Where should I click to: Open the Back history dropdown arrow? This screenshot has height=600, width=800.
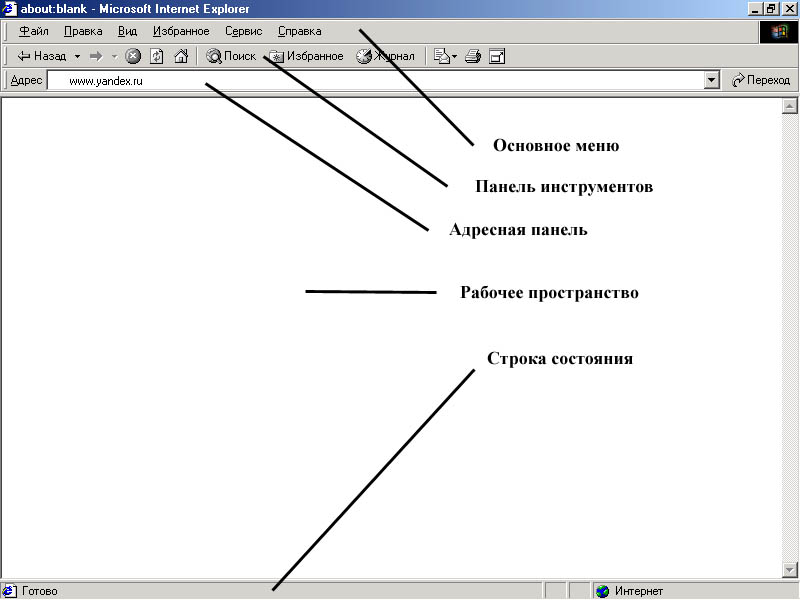coord(78,56)
